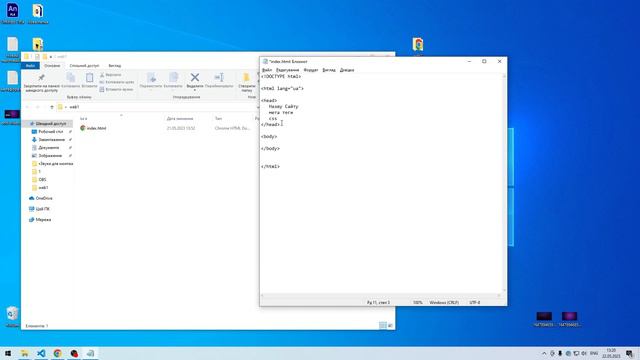Open Документи in Explorer sidebar

tap(49, 147)
